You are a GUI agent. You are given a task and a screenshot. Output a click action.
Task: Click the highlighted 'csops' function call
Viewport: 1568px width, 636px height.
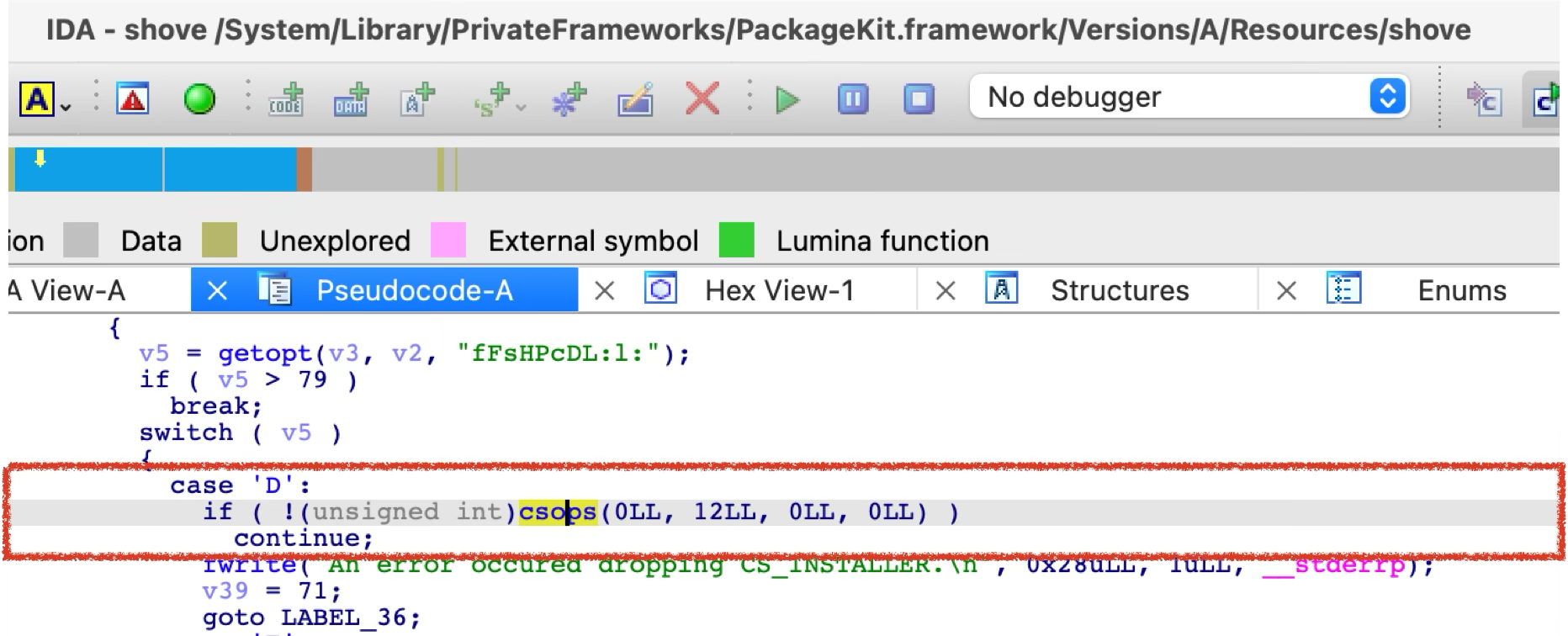tap(558, 511)
